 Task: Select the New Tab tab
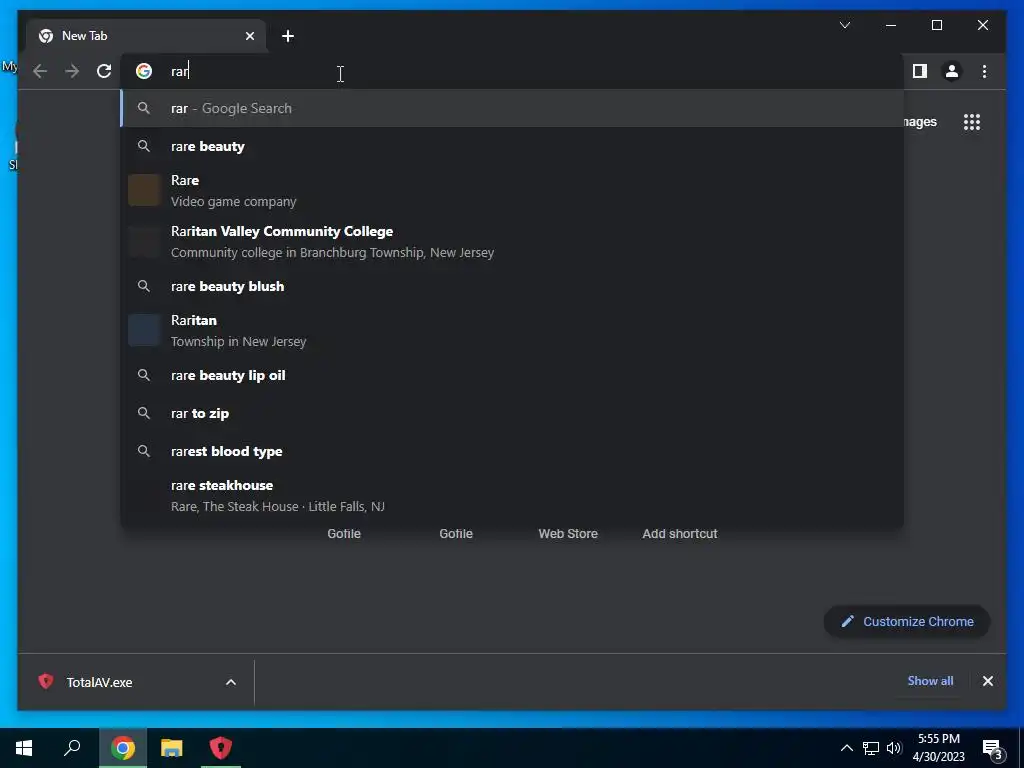146,36
